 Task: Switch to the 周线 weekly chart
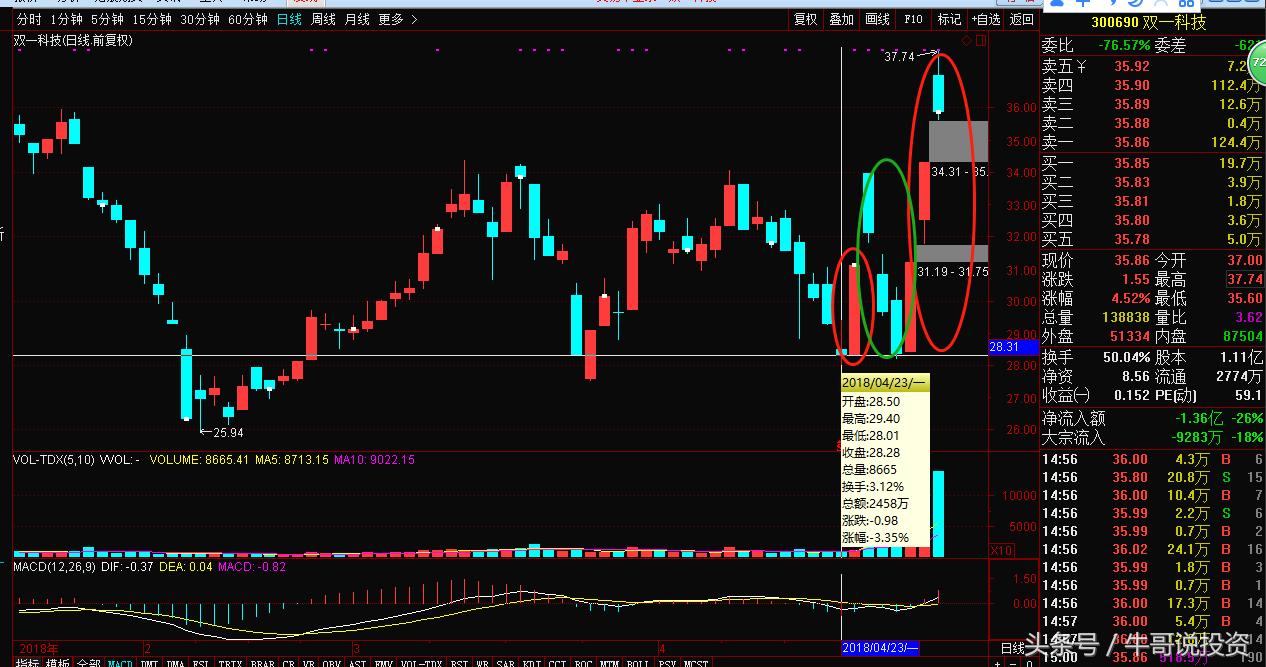click(x=323, y=20)
